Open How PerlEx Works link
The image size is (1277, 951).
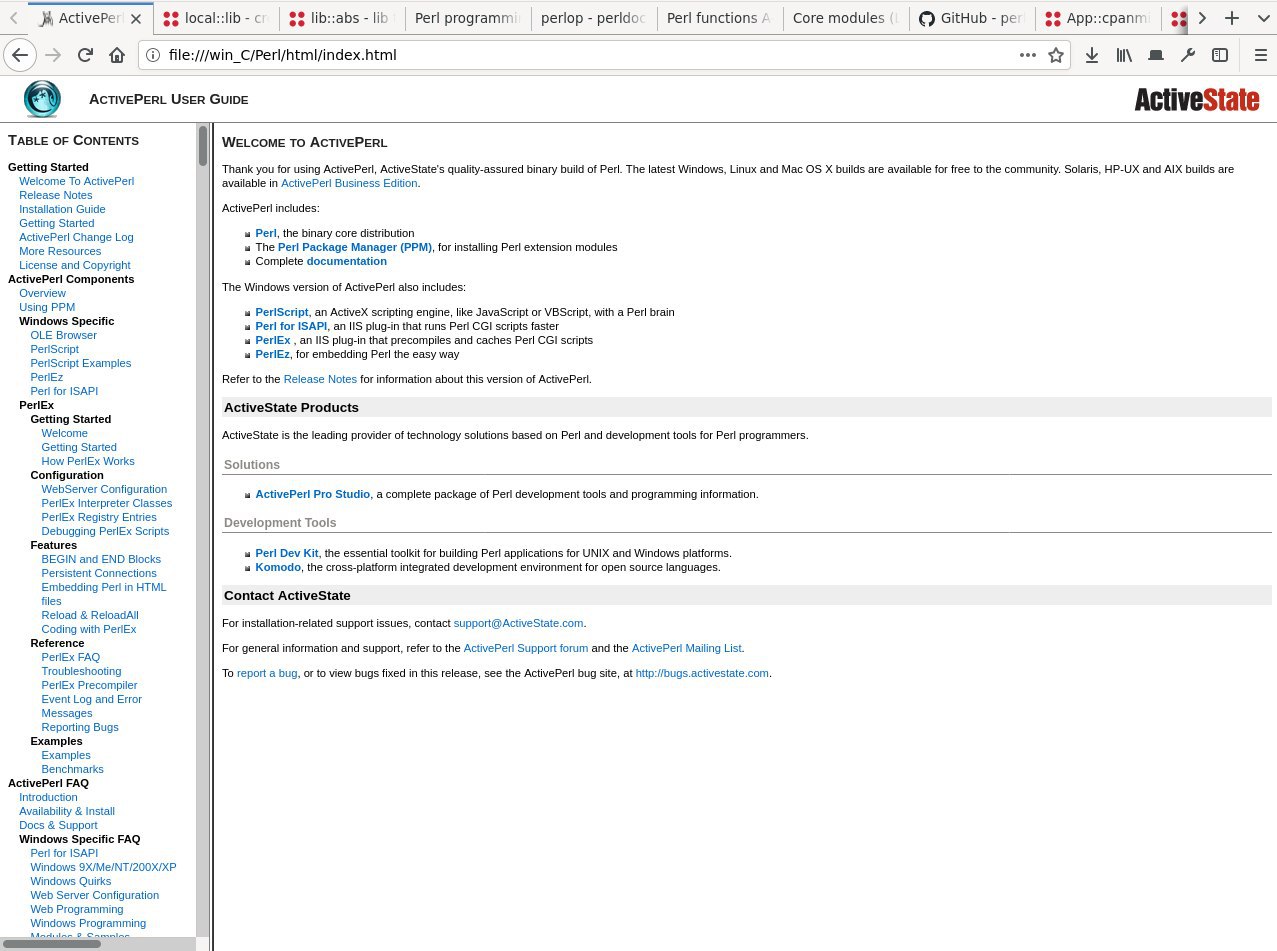pos(88,461)
